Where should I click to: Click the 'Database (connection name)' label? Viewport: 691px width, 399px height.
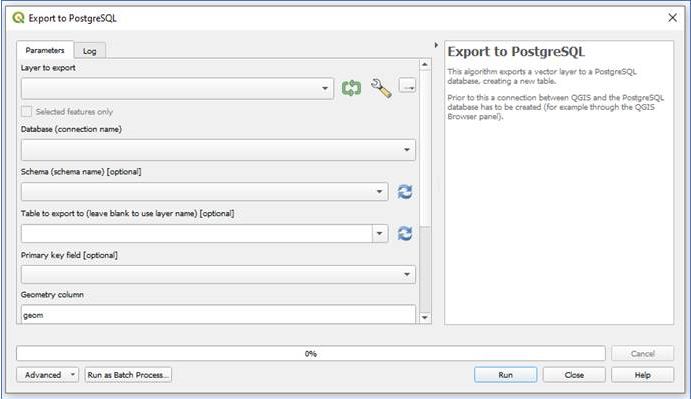[x=71, y=129]
